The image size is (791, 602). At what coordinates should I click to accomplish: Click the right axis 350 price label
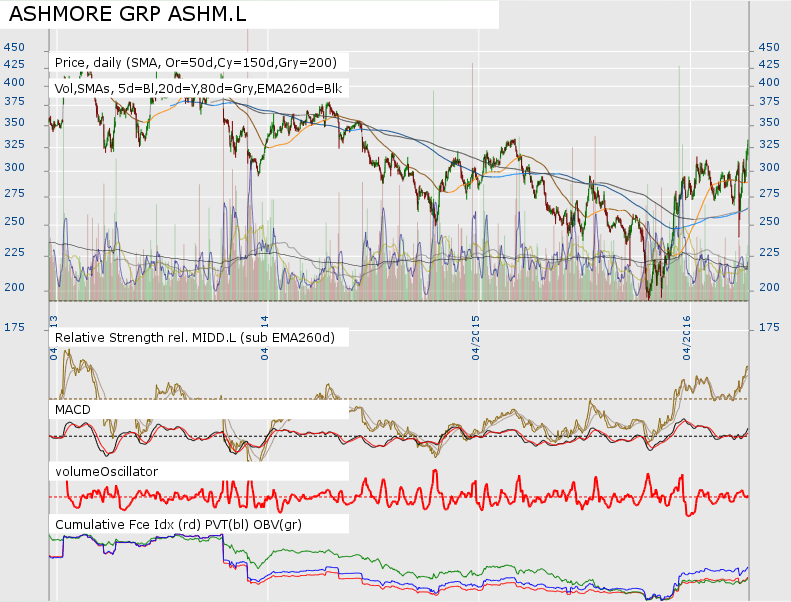pyautogui.click(x=769, y=122)
